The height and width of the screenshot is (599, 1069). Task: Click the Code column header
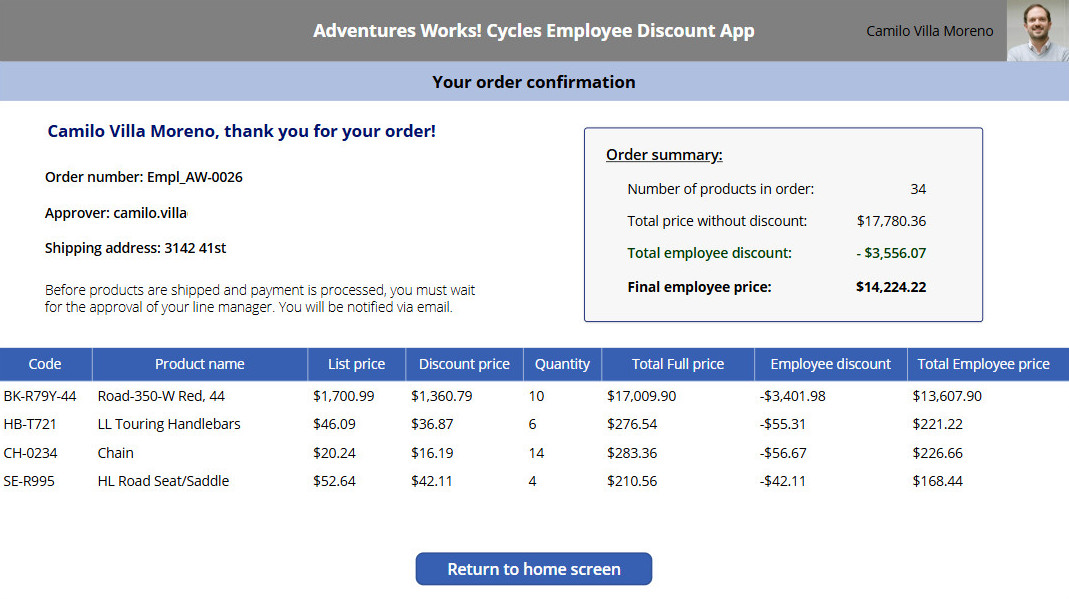click(x=45, y=364)
